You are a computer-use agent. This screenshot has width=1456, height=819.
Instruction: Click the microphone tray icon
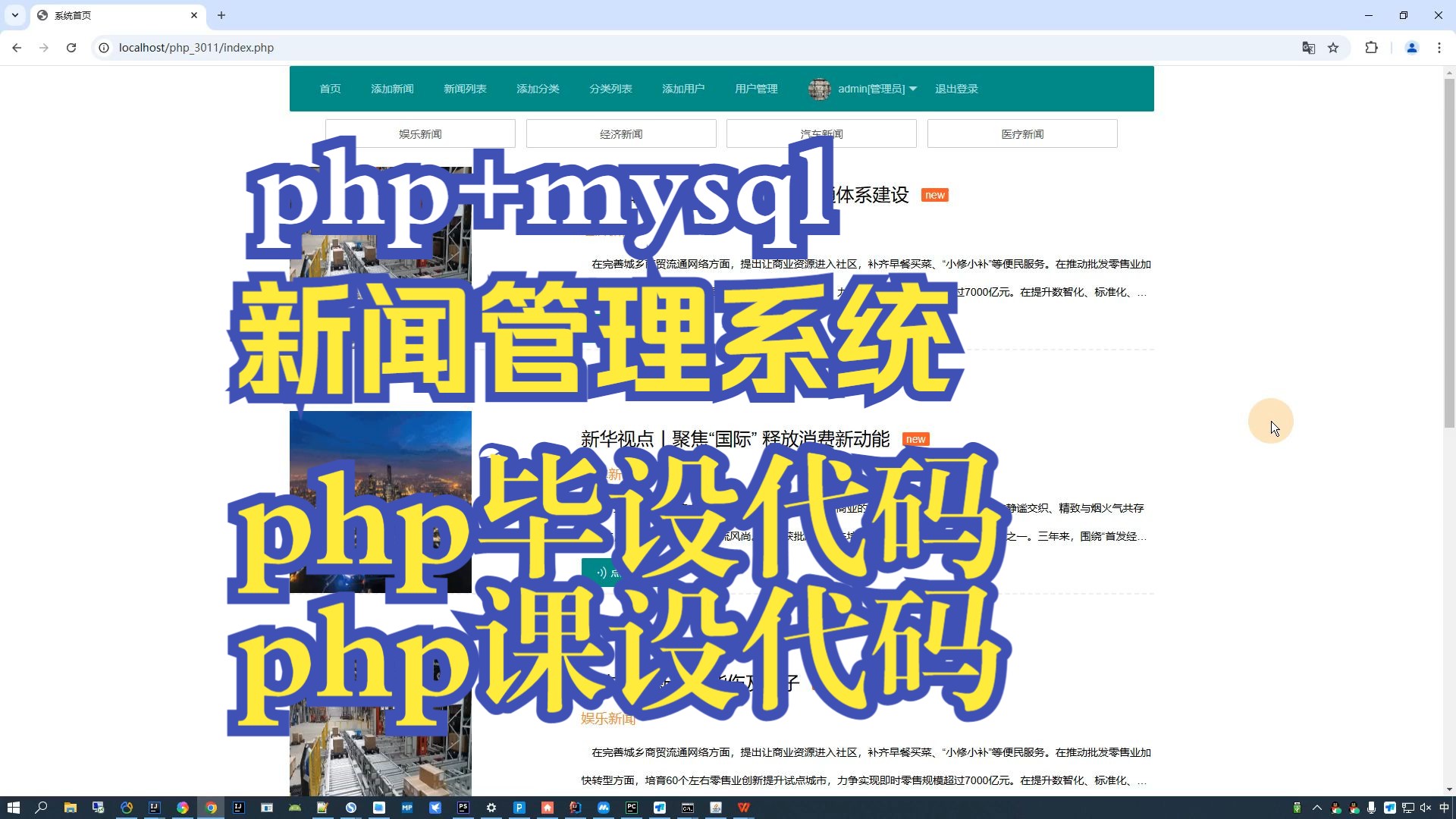point(1372,808)
